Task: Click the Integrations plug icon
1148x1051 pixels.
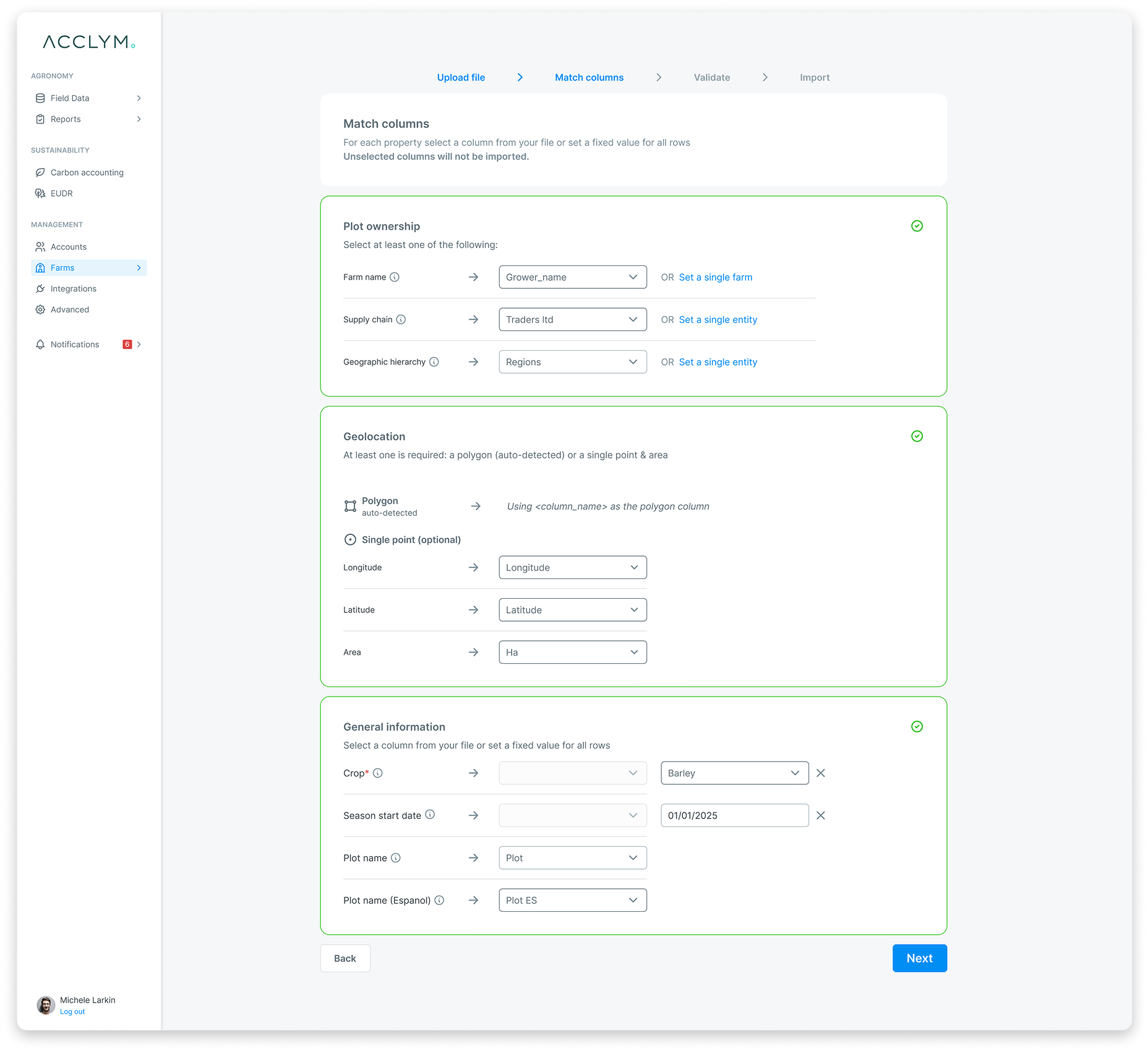Action: coord(40,289)
